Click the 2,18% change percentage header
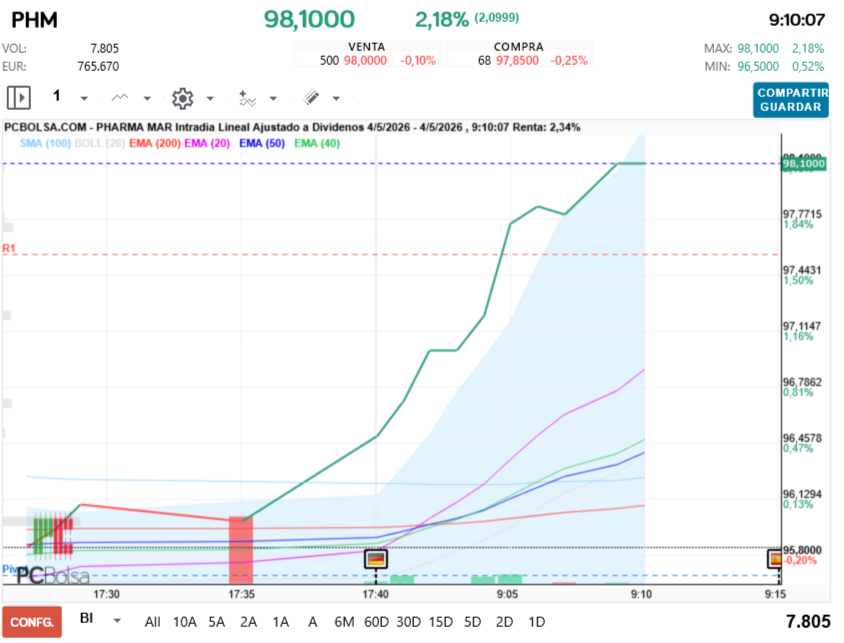Screen dimensions: 844x643 [442, 20]
